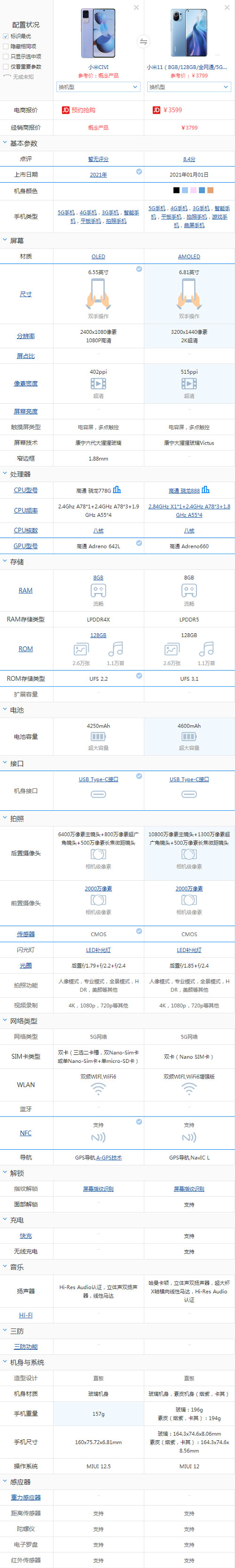Click photo-count icon under 小米CIVI 128GB
Screen dimensions: 235x1568
[80, 649]
